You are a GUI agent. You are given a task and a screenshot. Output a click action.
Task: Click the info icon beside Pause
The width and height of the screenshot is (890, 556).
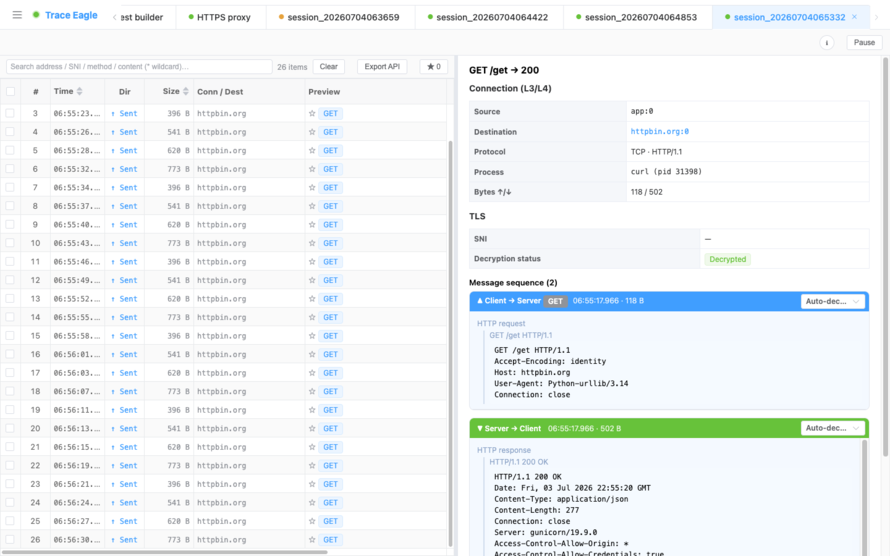(826, 43)
